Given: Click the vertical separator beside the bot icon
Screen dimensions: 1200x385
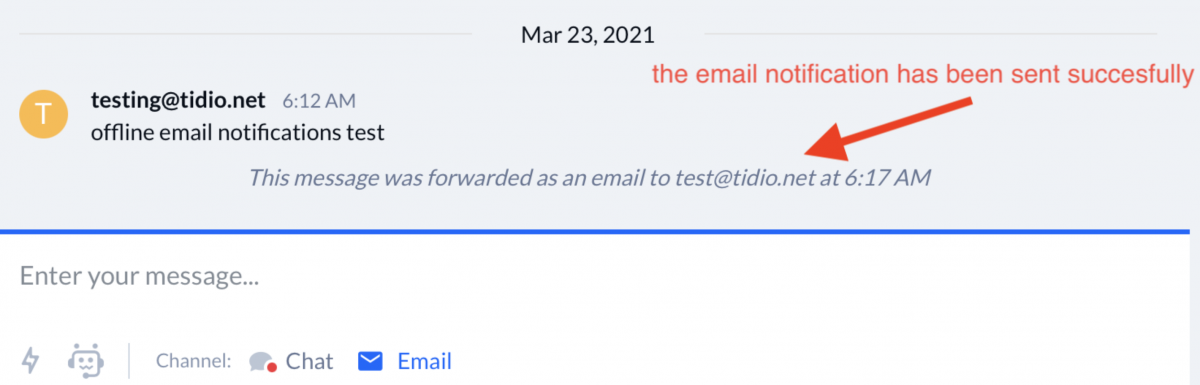Looking at the screenshot, I should click(x=129, y=361).
